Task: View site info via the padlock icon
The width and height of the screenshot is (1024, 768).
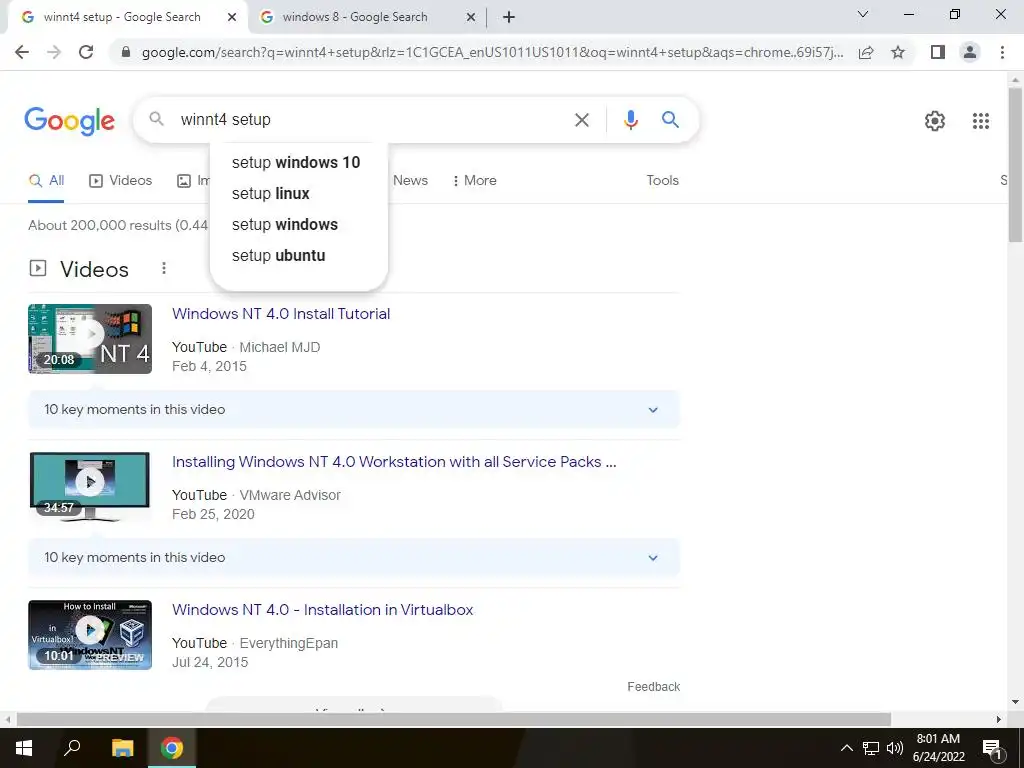Action: point(126,52)
